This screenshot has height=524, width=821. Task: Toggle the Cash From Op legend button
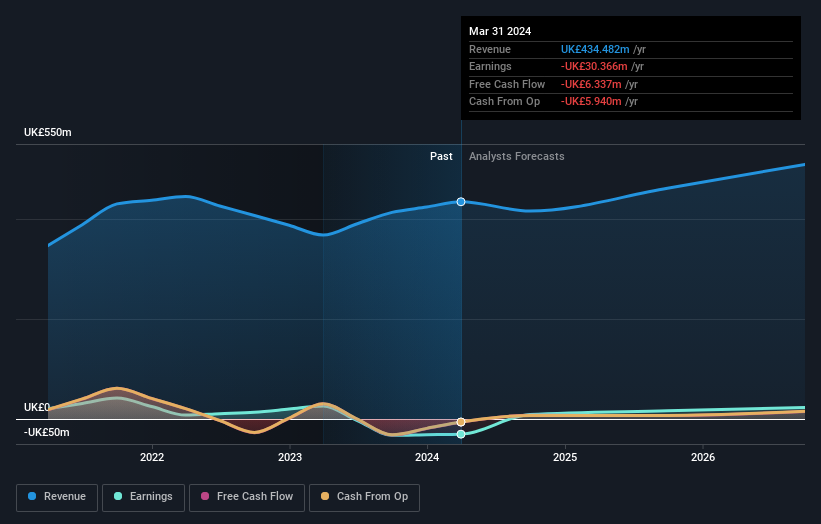[364, 497]
